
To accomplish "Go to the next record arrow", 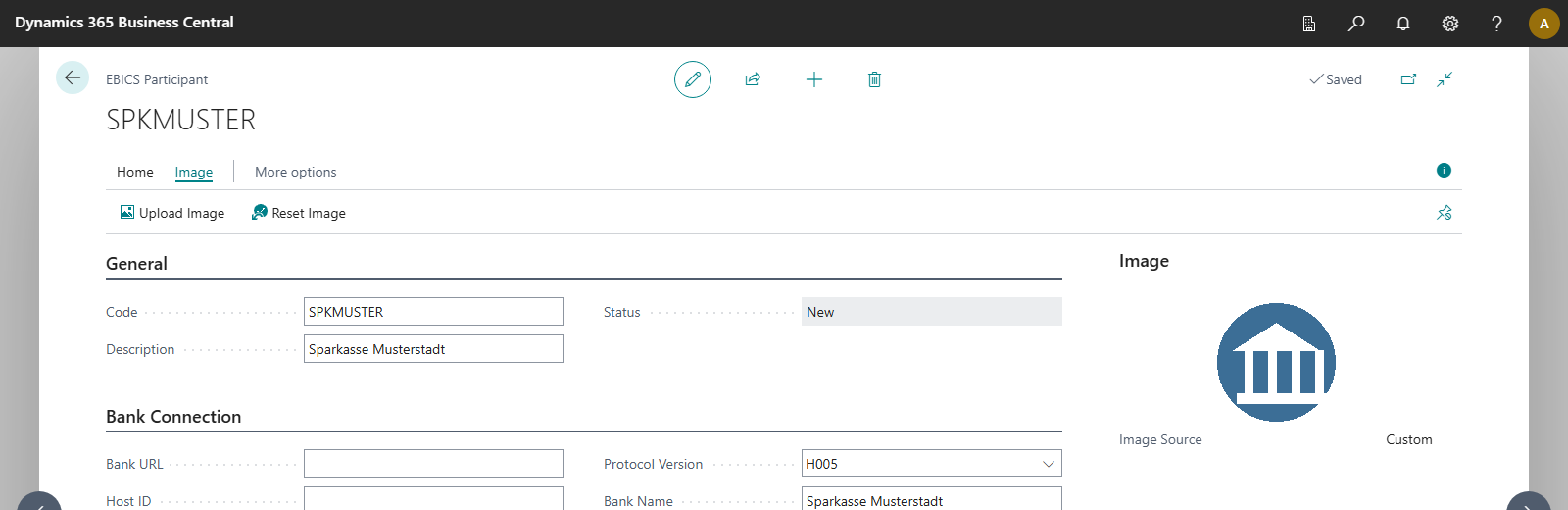I will pos(1529,502).
